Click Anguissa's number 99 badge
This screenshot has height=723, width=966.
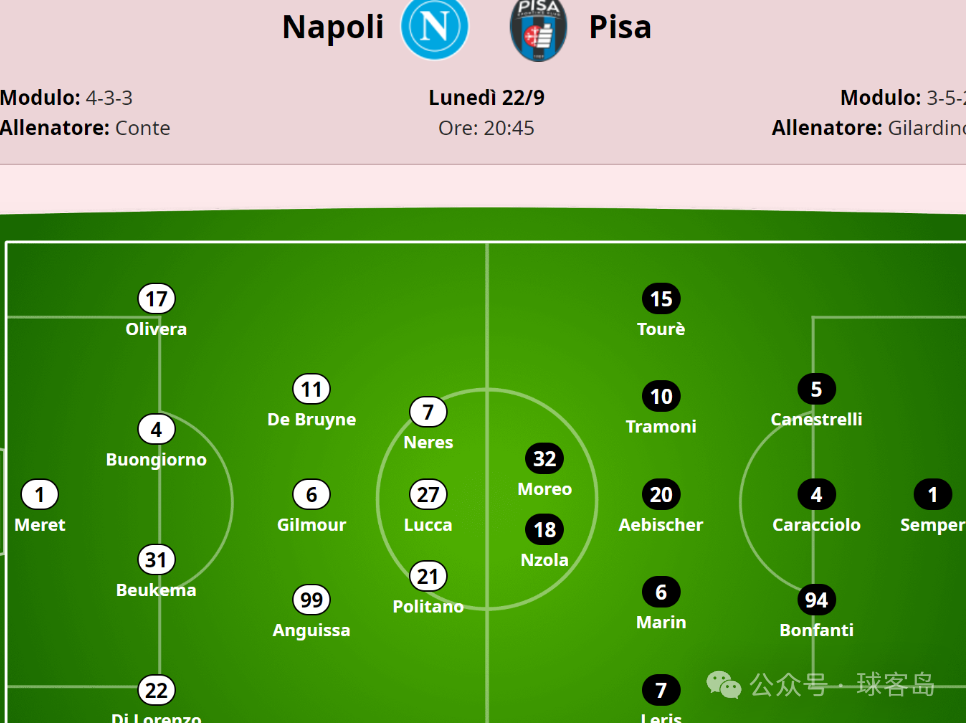coord(312,600)
